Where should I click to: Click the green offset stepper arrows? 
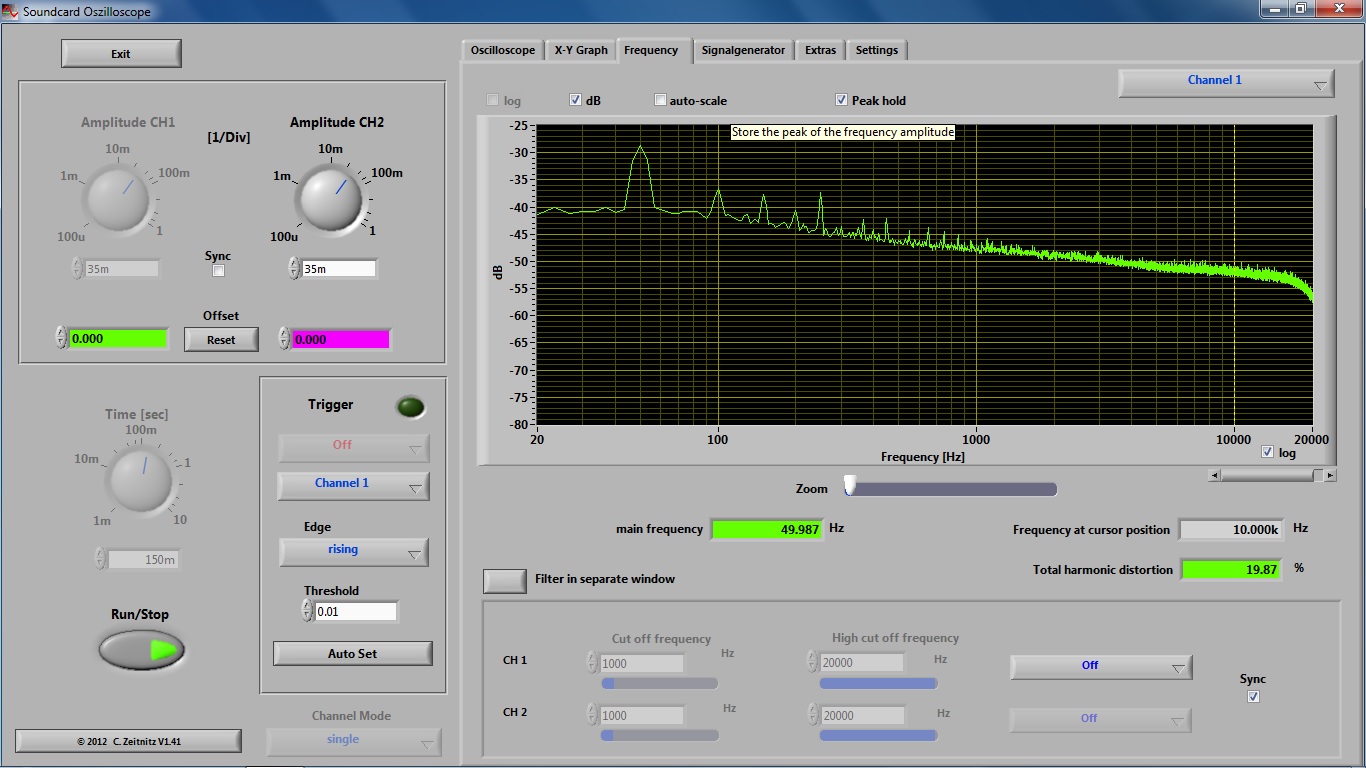[x=62, y=338]
